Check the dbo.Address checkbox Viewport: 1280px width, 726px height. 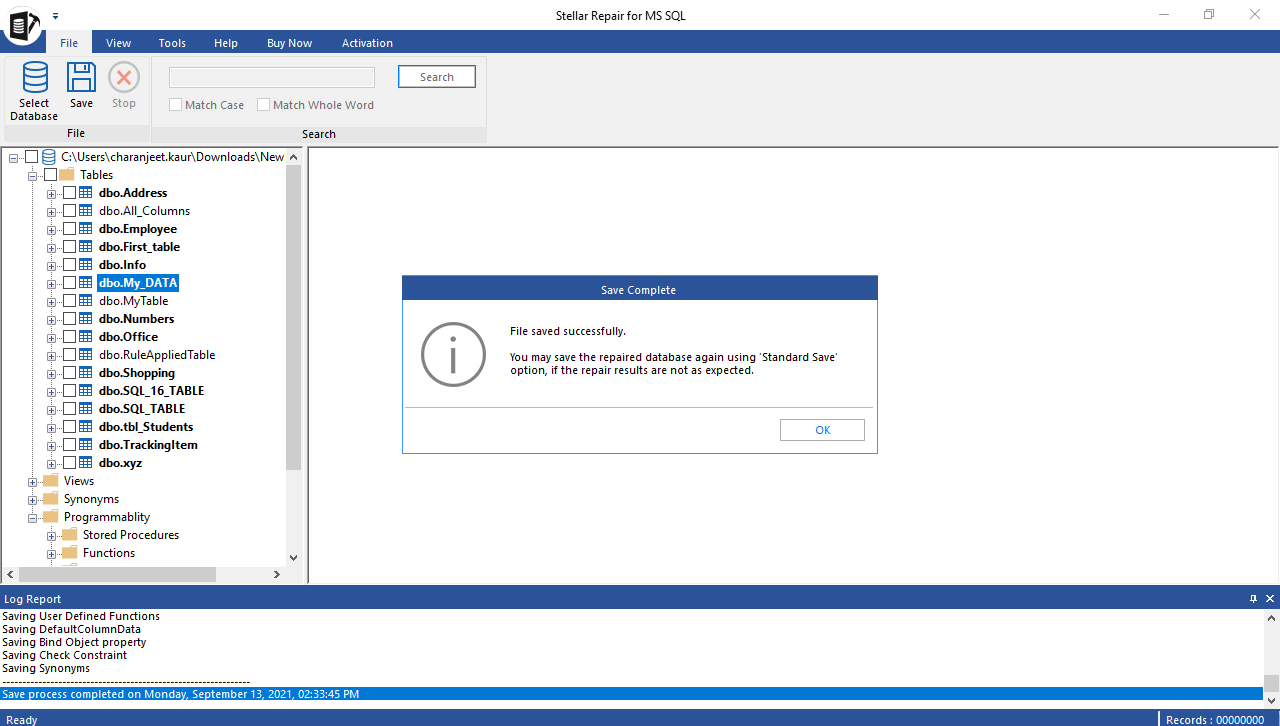pyautogui.click(x=69, y=193)
